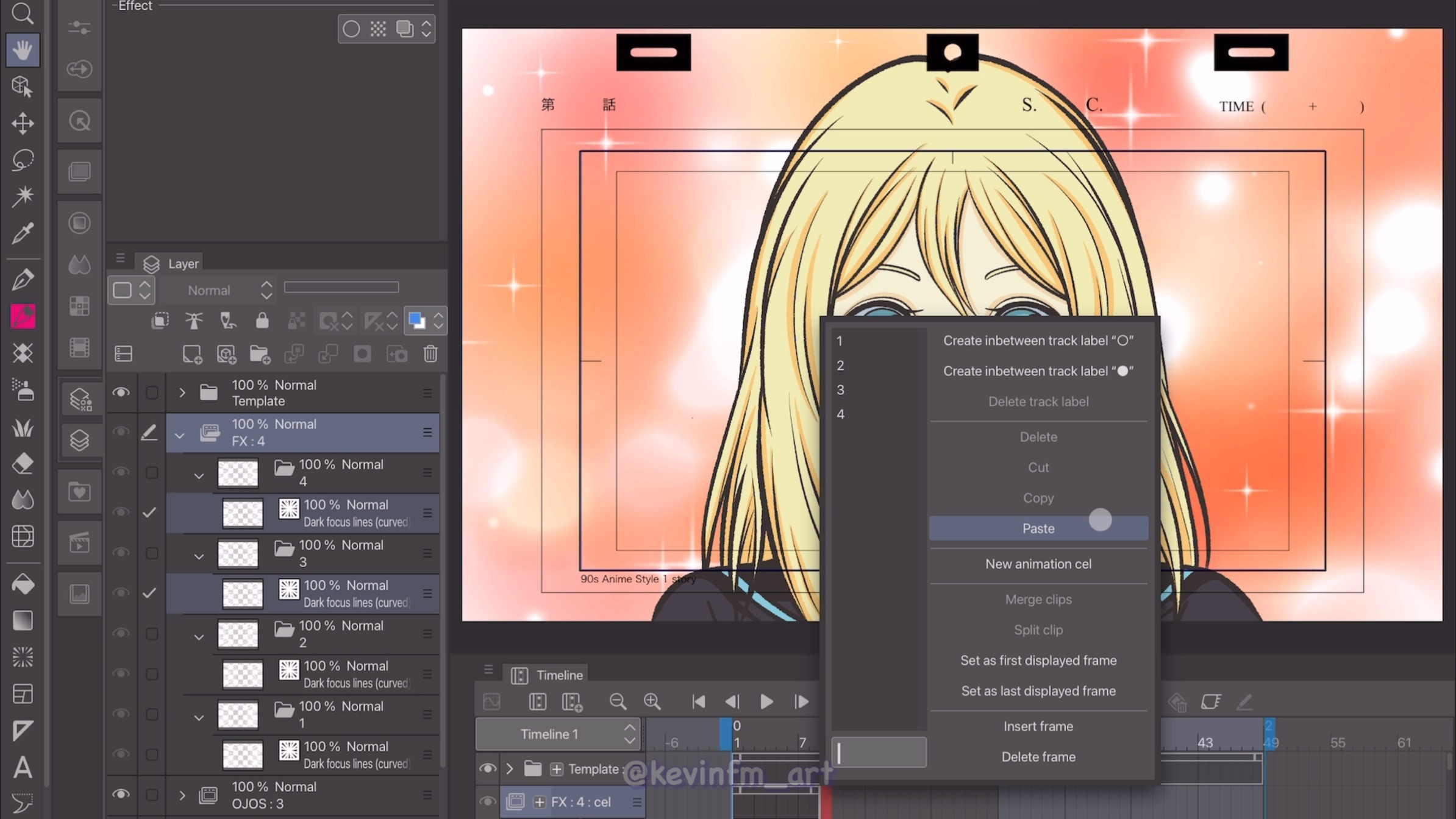The image size is (1456, 819).
Task: Click Insert frame in the menu
Action: [x=1038, y=726]
